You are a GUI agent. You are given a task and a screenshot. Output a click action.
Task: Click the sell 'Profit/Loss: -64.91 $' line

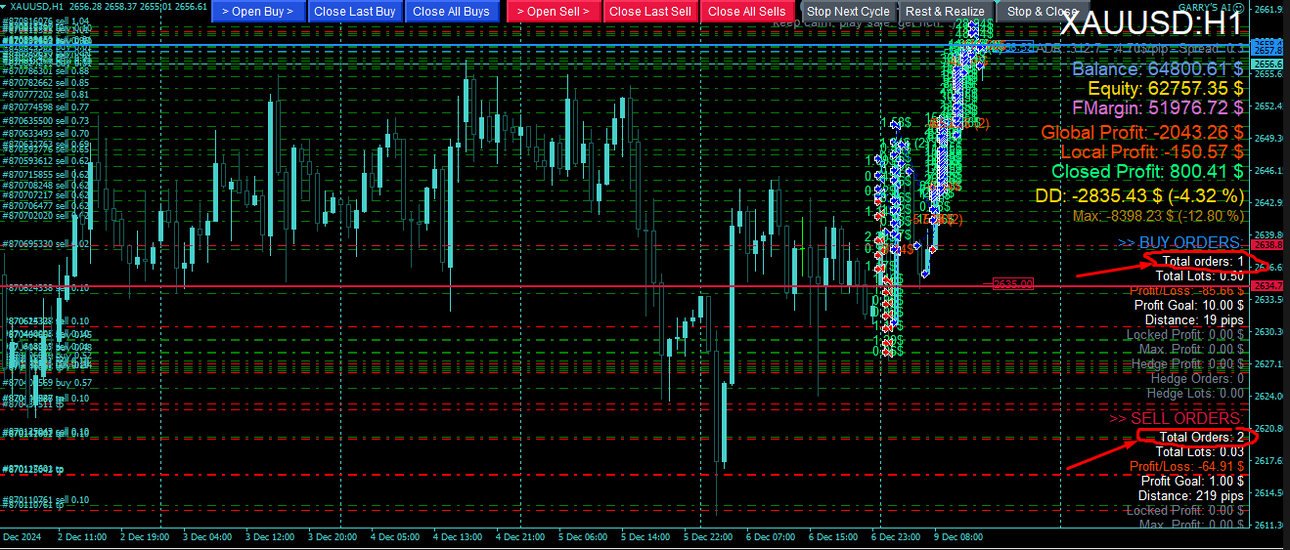[x=1187, y=466]
